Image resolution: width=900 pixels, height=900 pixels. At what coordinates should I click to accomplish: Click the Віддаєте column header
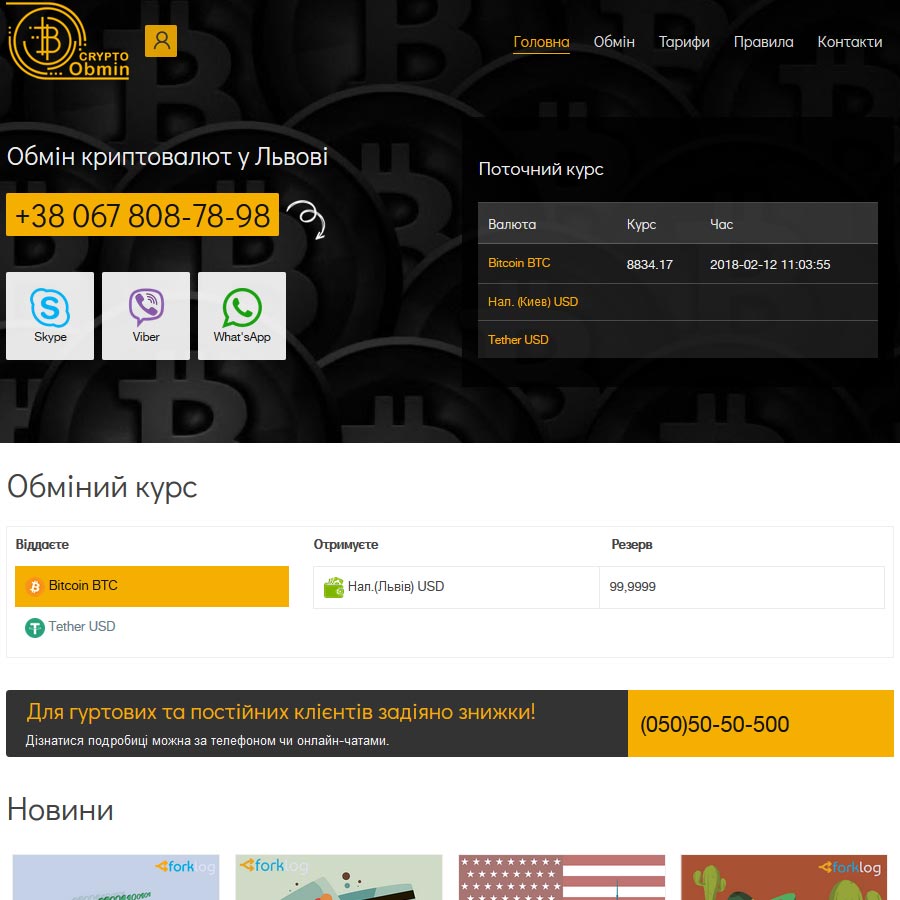[42, 544]
